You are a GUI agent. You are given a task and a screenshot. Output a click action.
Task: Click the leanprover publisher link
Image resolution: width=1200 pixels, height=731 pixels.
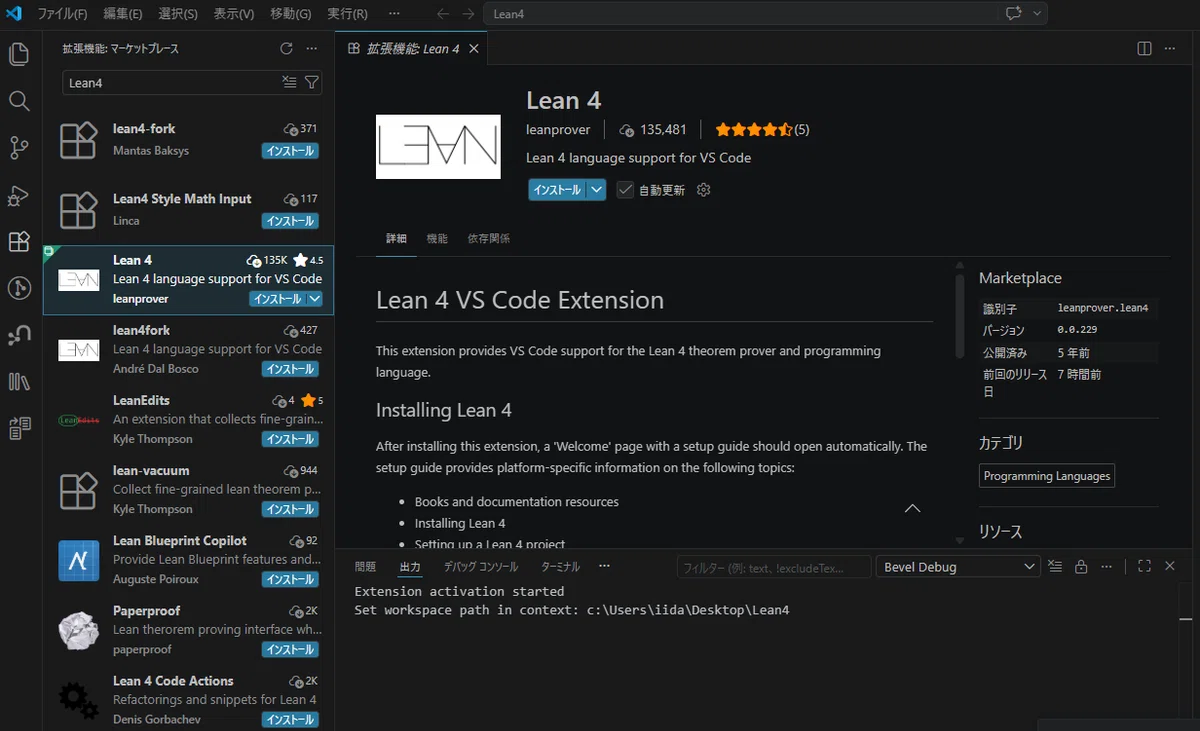click(x=558, y=130)
